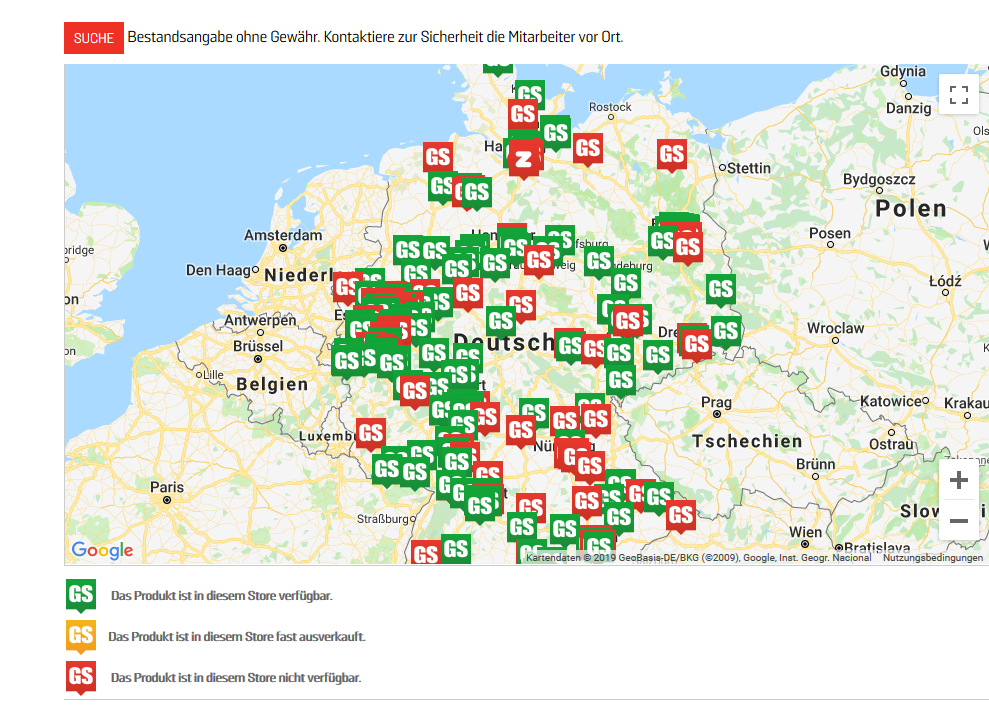Click 'Das Produkt ist in diesem Store verfügbar' text
This screenshot has height=706, width=989.
[x=221, y=595]
